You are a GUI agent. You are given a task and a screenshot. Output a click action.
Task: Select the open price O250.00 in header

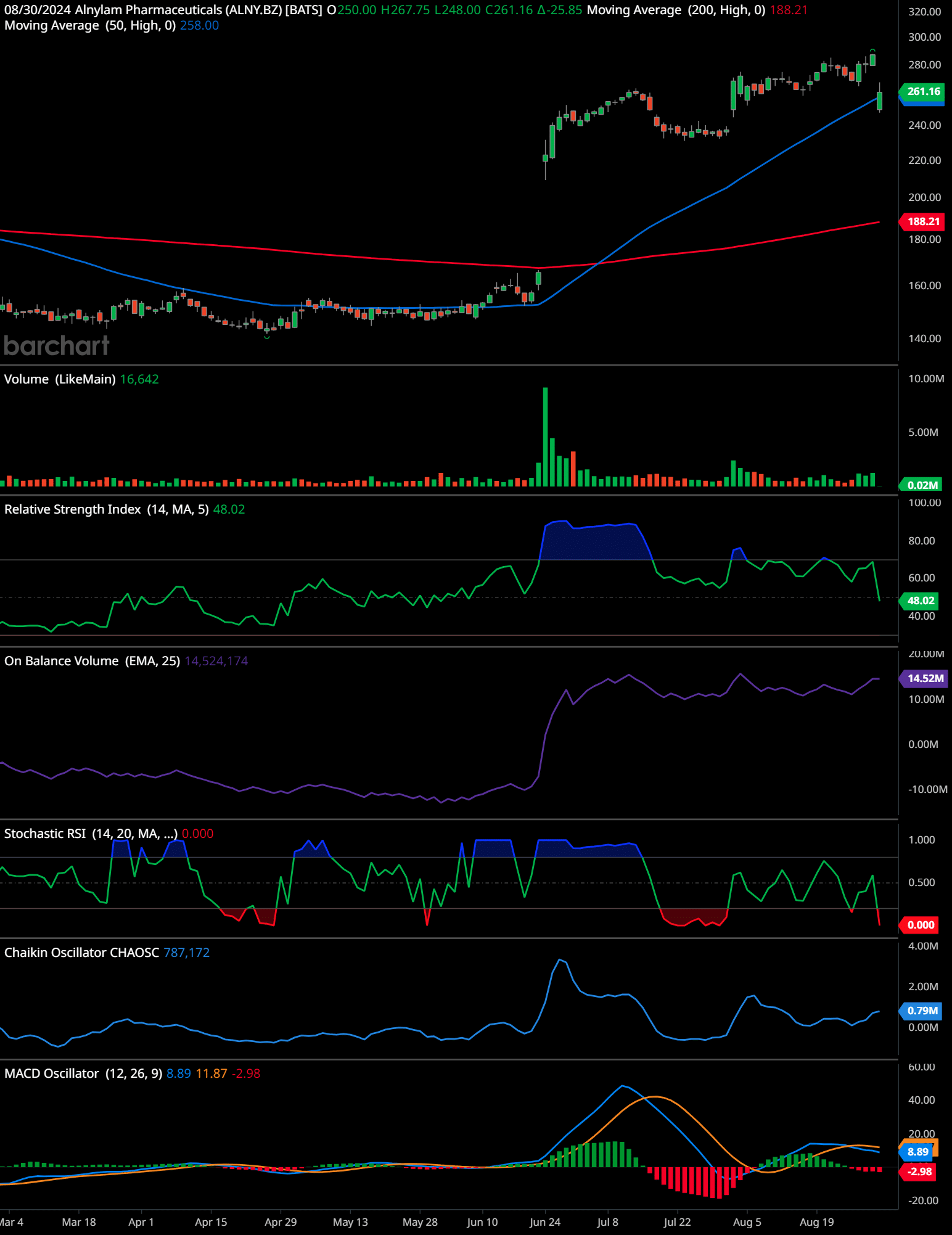pyautogui.click(x=352, y=10)
